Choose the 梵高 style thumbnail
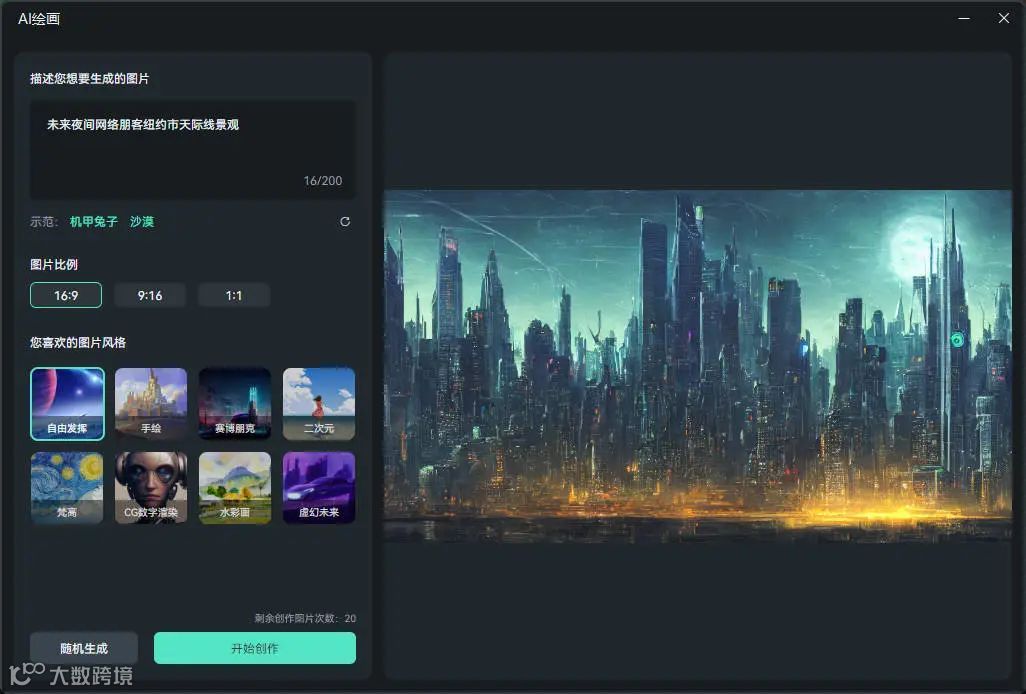Screen dimensions: 1026x694 pyautogui.click(x=67, y=488)
